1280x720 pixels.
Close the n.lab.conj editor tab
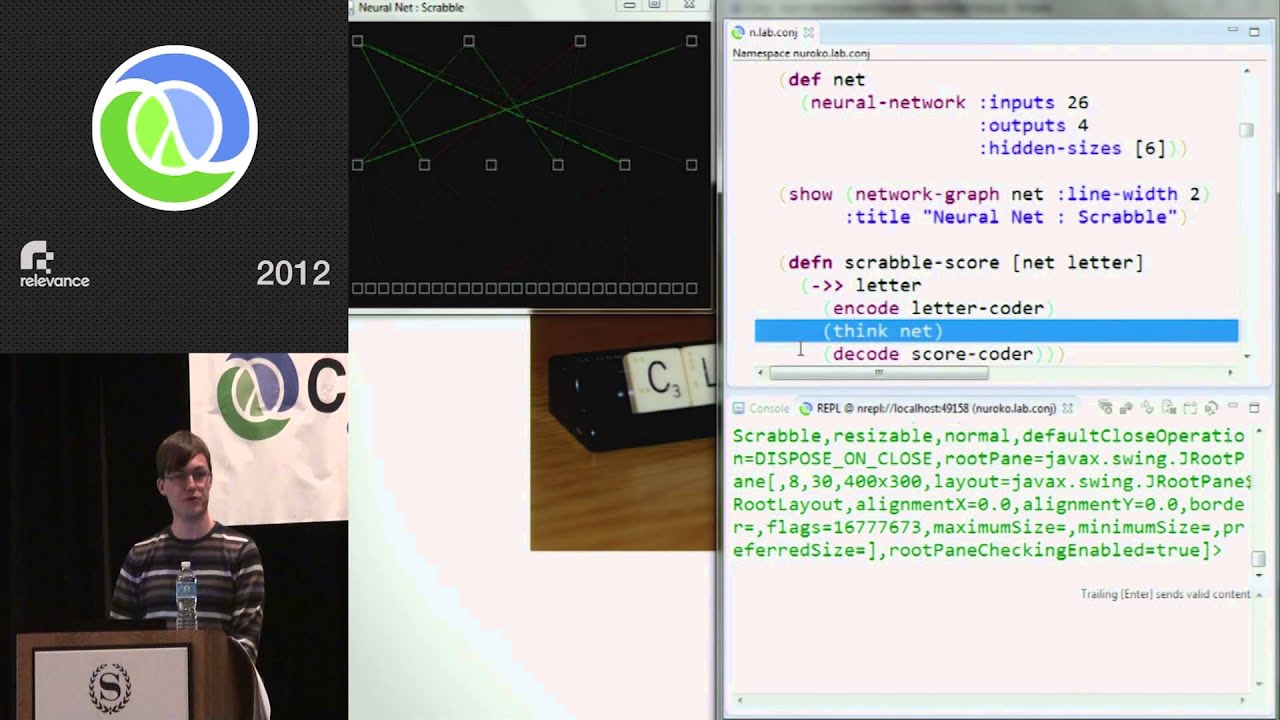[809, 32]
